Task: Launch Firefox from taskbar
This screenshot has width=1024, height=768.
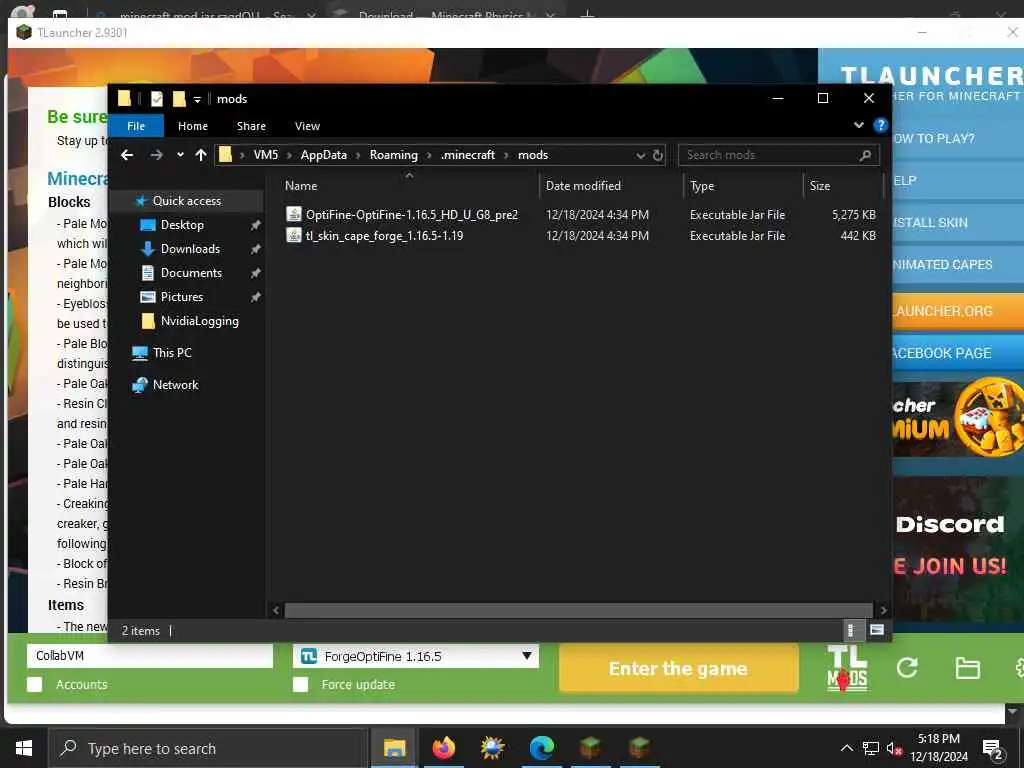Action: click(443, 748)
